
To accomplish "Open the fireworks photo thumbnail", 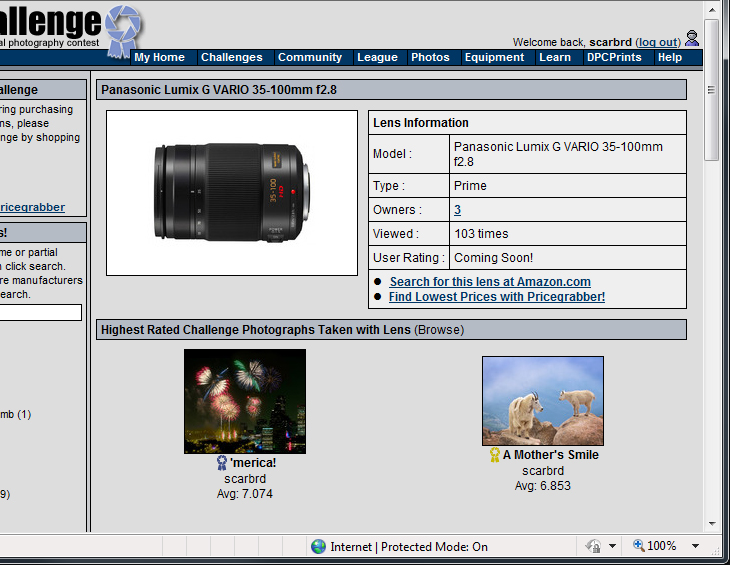I will coord(245,401).
